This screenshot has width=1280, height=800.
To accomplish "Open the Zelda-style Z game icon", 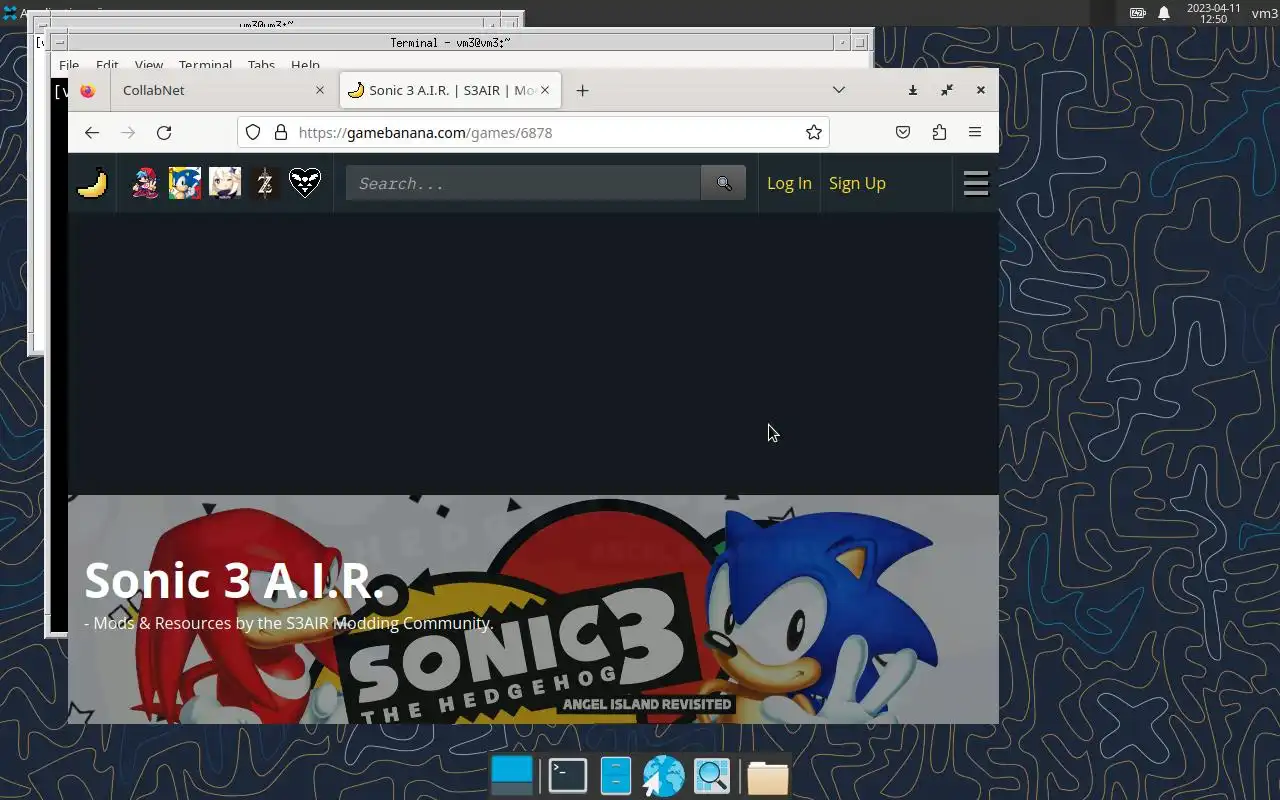I will tap(265, 183).
